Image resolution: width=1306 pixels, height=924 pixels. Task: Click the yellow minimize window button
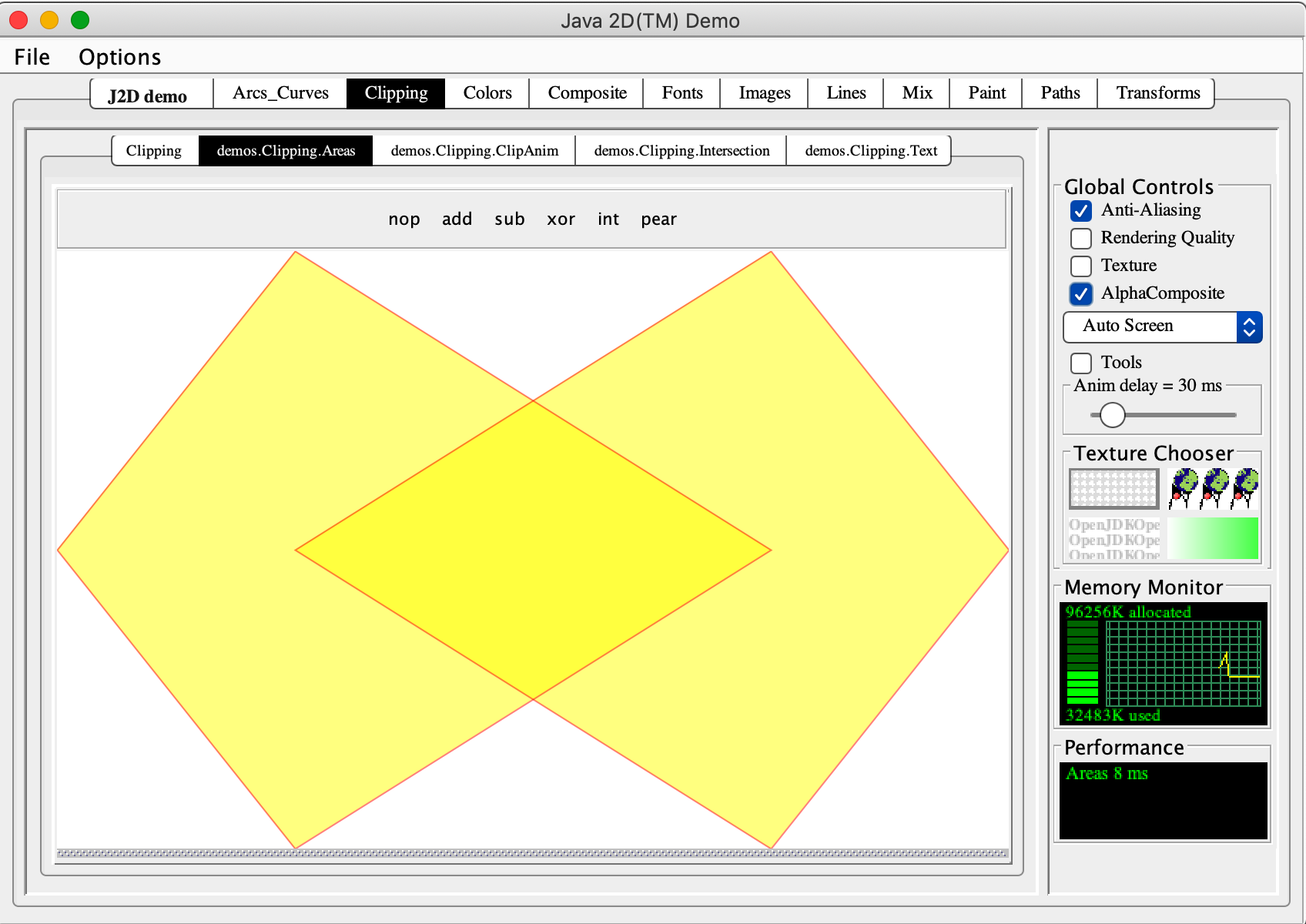pos(49,20)
